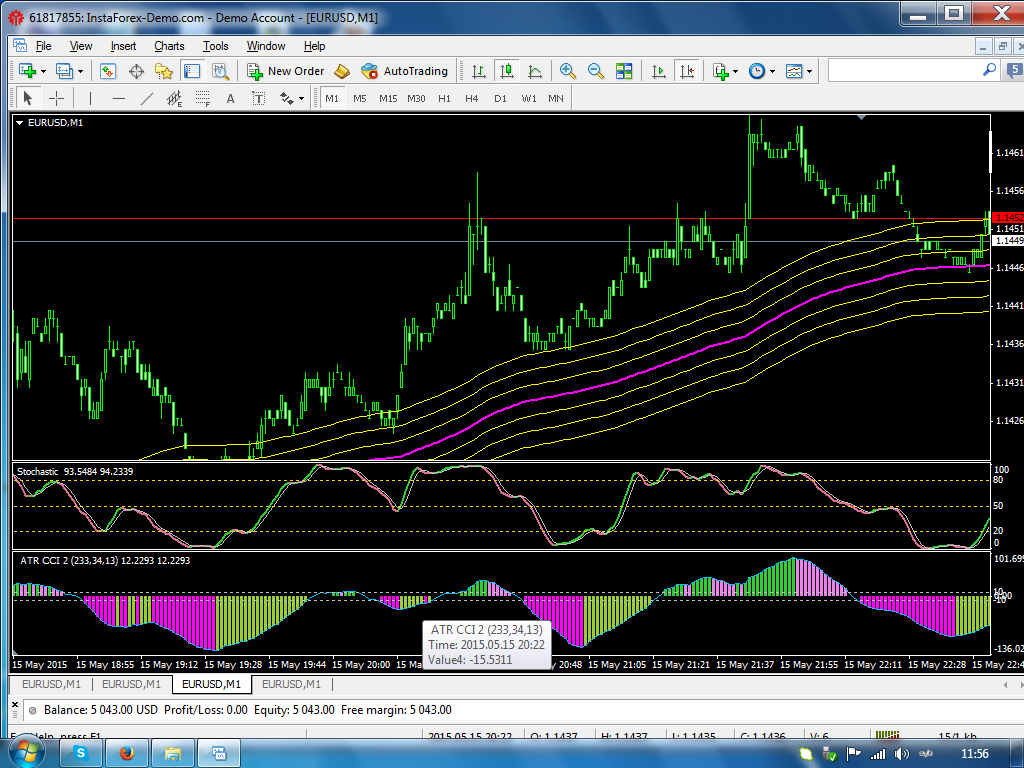This screenshot has width=1024, height=768.
Task: Select the D1 timeframe button
Action: 500,99
